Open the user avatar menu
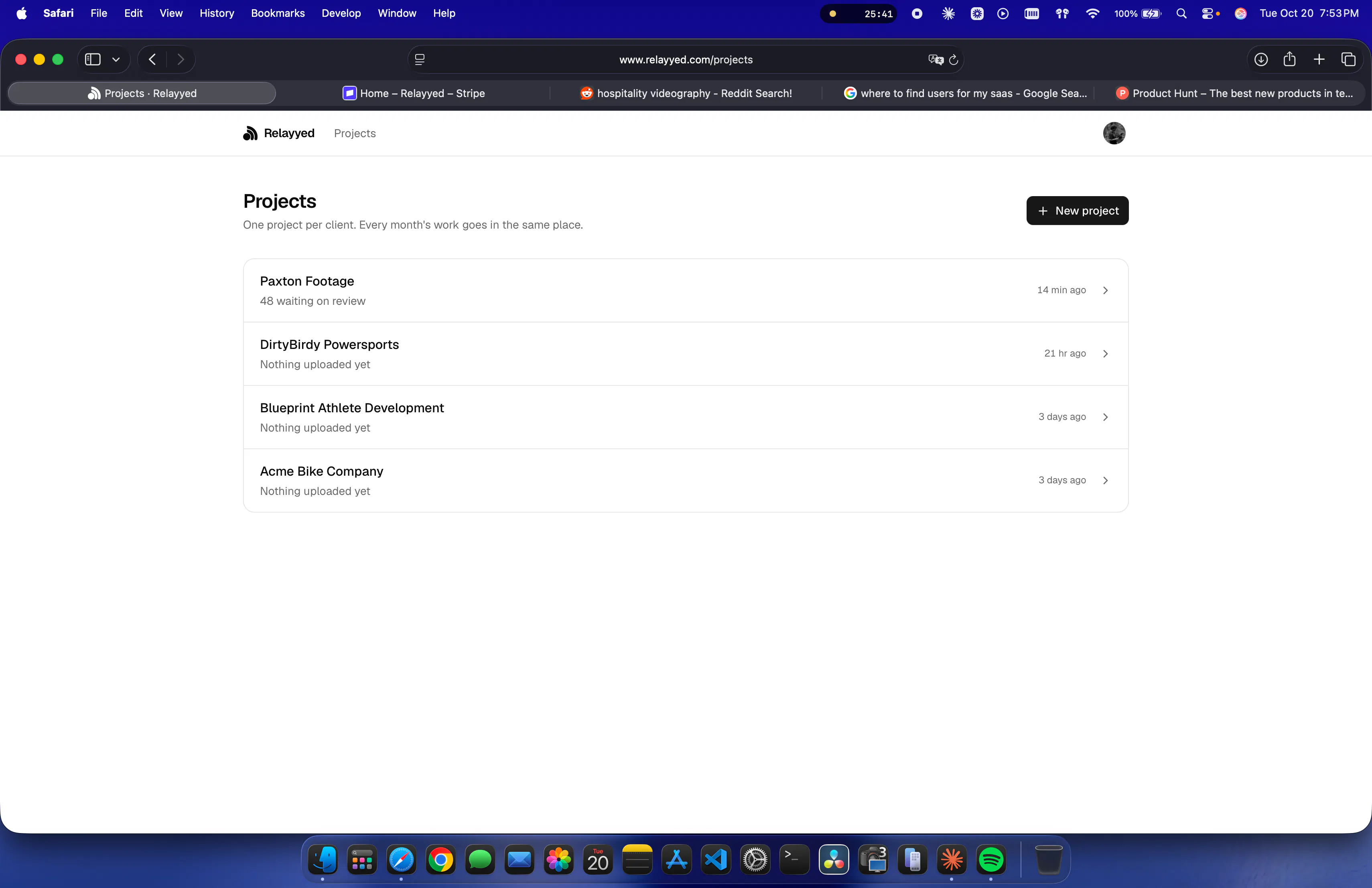Image resolution: width=1372 pixels, height=888 pixels. pos(1114,133)
